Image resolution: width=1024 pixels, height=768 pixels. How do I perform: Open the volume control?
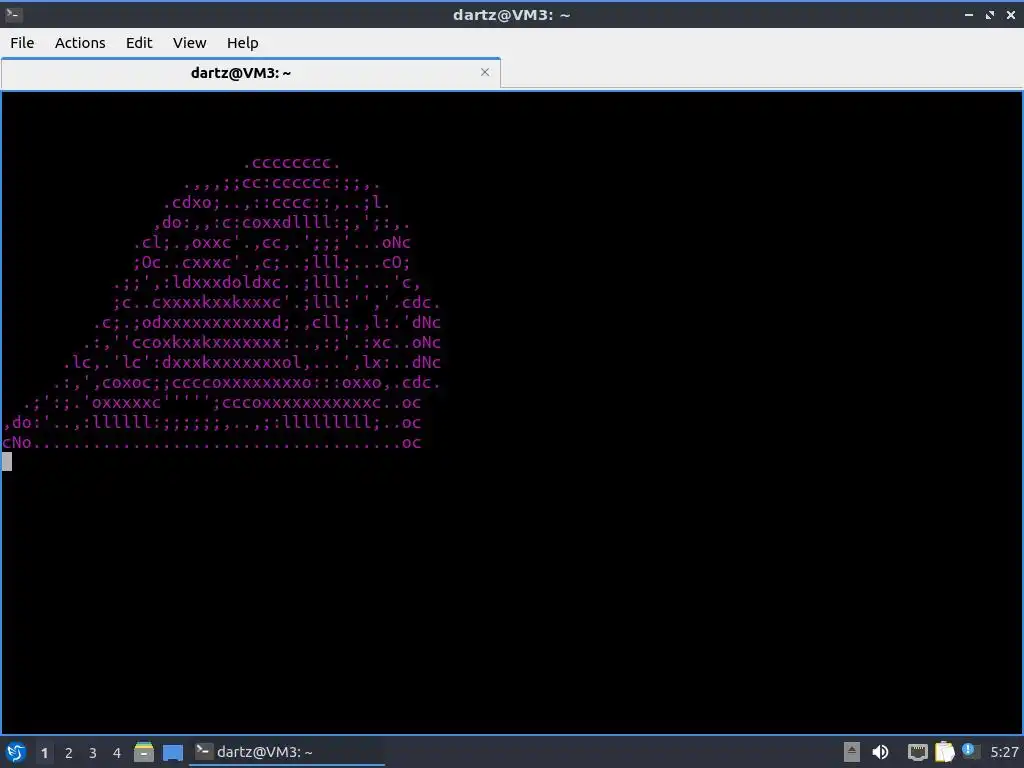[x=880, y=752]
